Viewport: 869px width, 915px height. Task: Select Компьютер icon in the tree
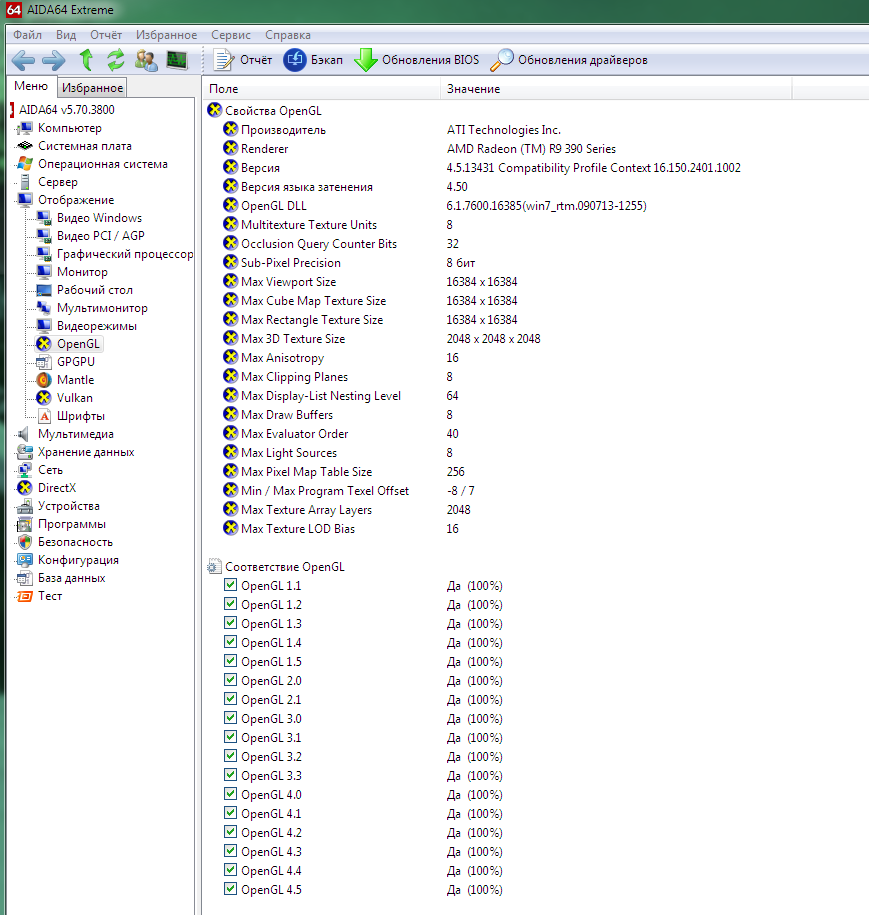coord(25,128)
